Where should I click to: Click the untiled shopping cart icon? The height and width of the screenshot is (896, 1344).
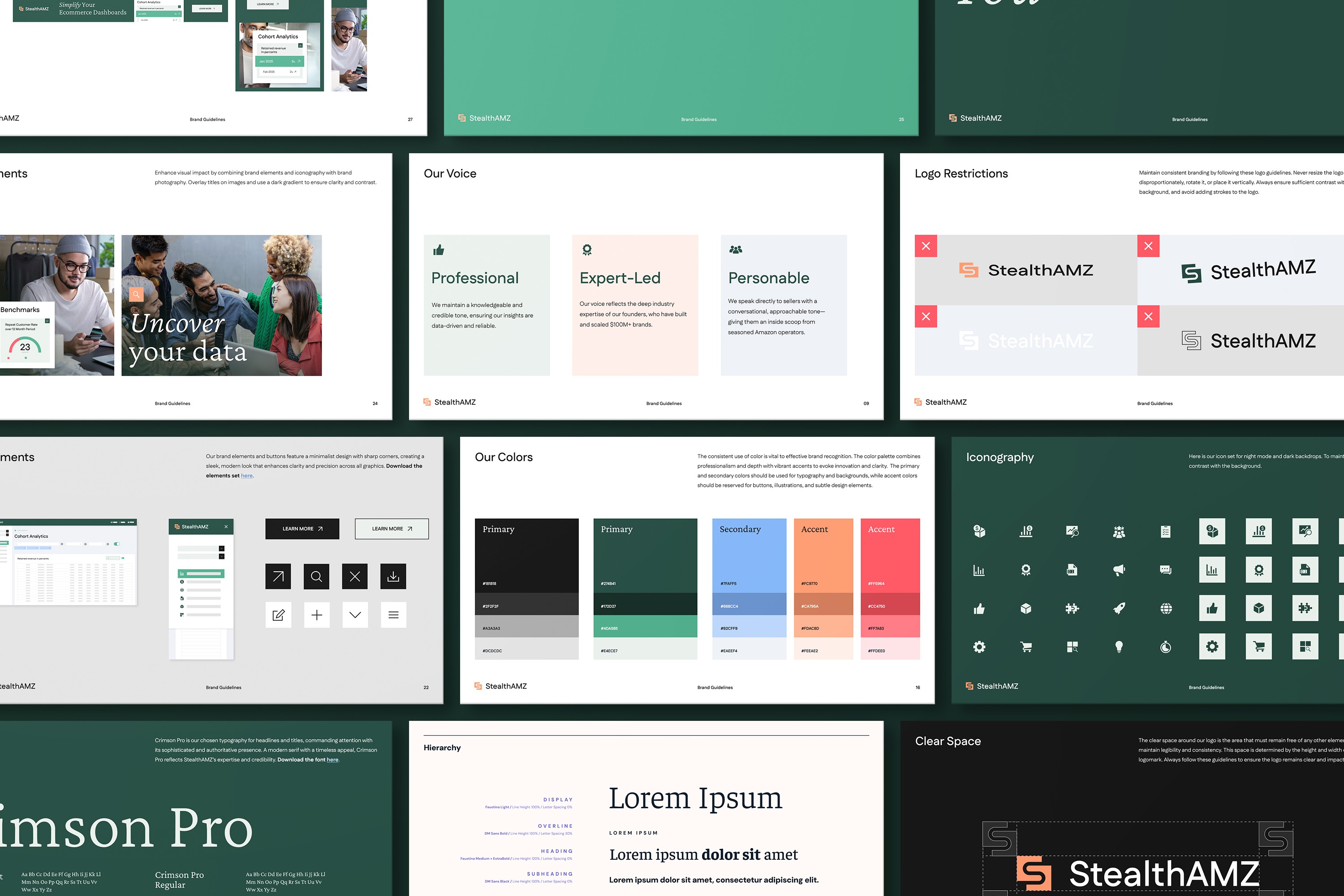[1026, 647]
